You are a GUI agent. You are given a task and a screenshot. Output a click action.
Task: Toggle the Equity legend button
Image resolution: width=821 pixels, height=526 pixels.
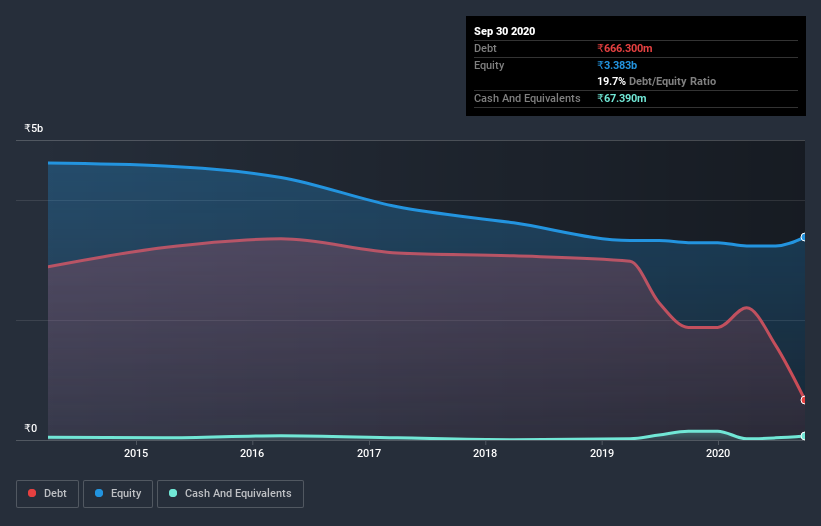coord(118,494)
